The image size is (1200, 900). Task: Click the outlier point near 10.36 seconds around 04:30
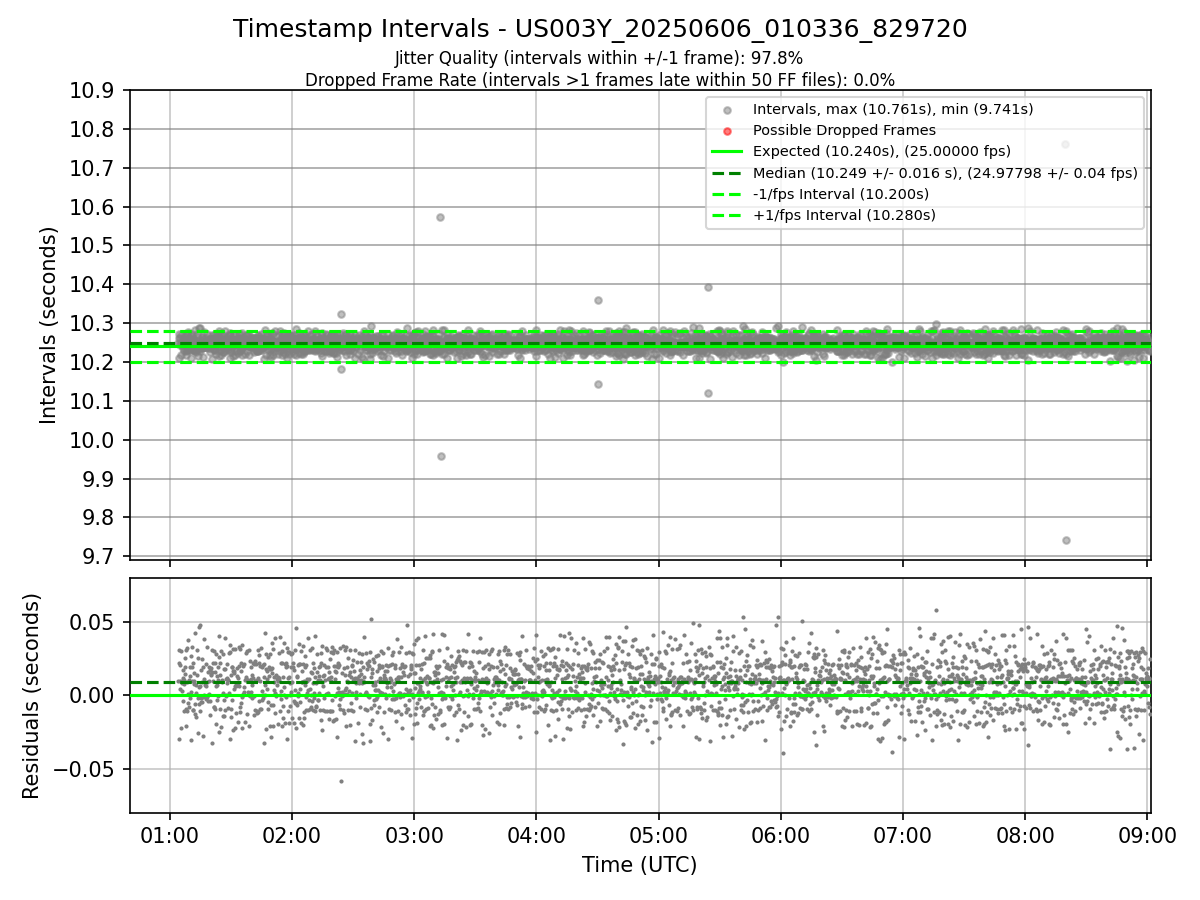[x=598, y=300]
